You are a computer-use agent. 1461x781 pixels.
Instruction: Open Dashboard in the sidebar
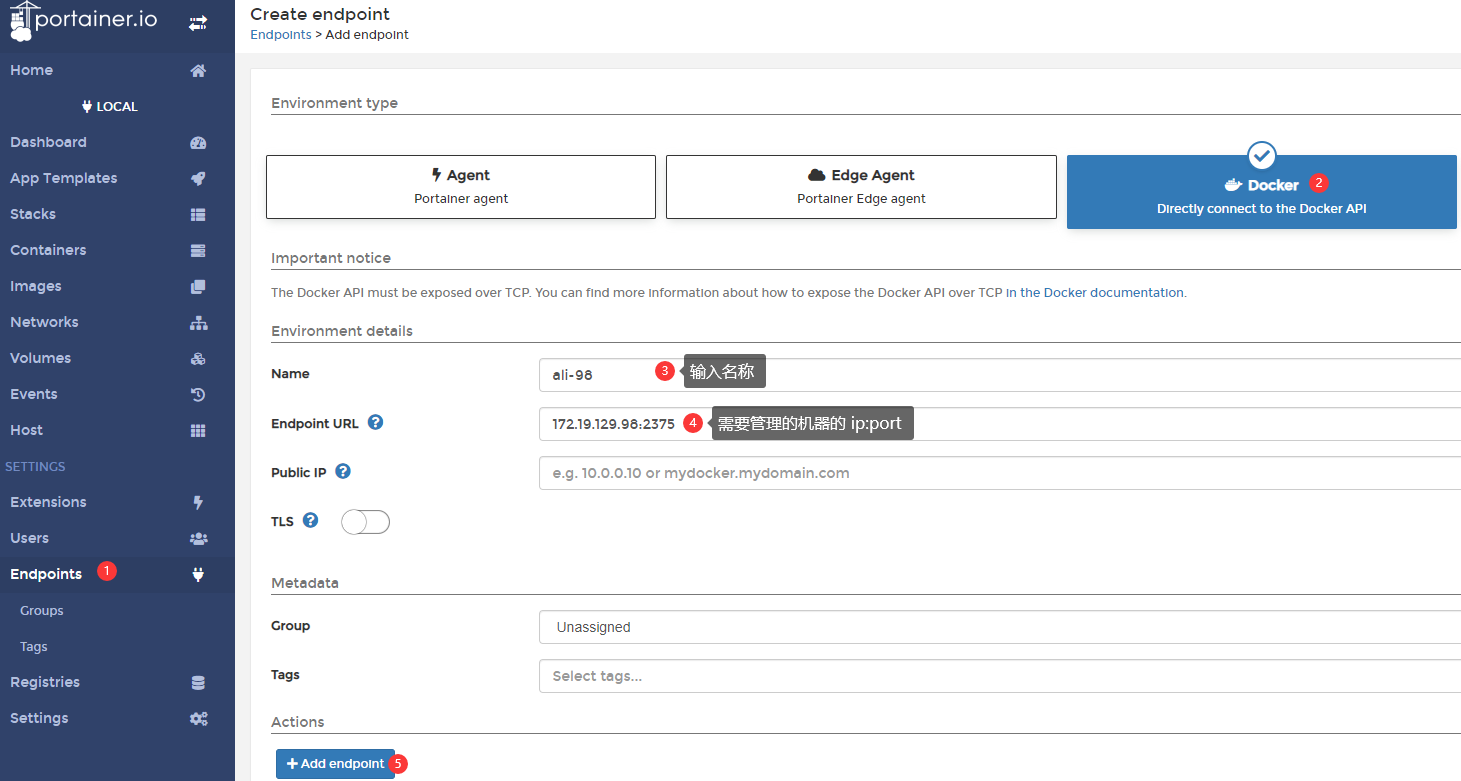click(117, 142)
